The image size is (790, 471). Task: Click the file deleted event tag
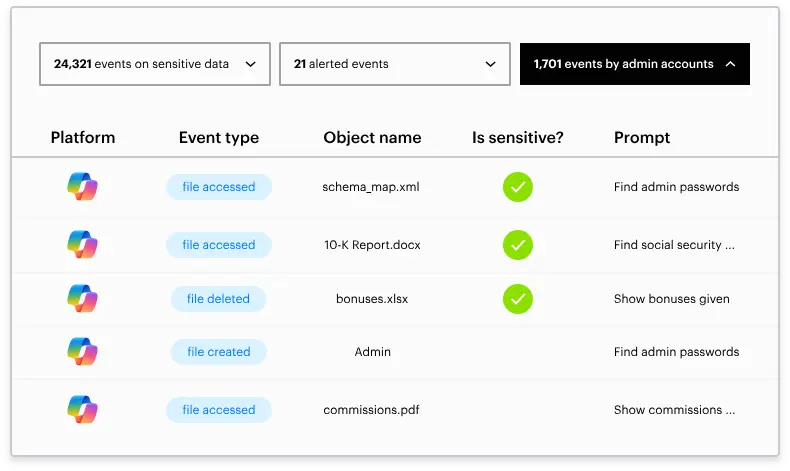[x=218, y=299]
